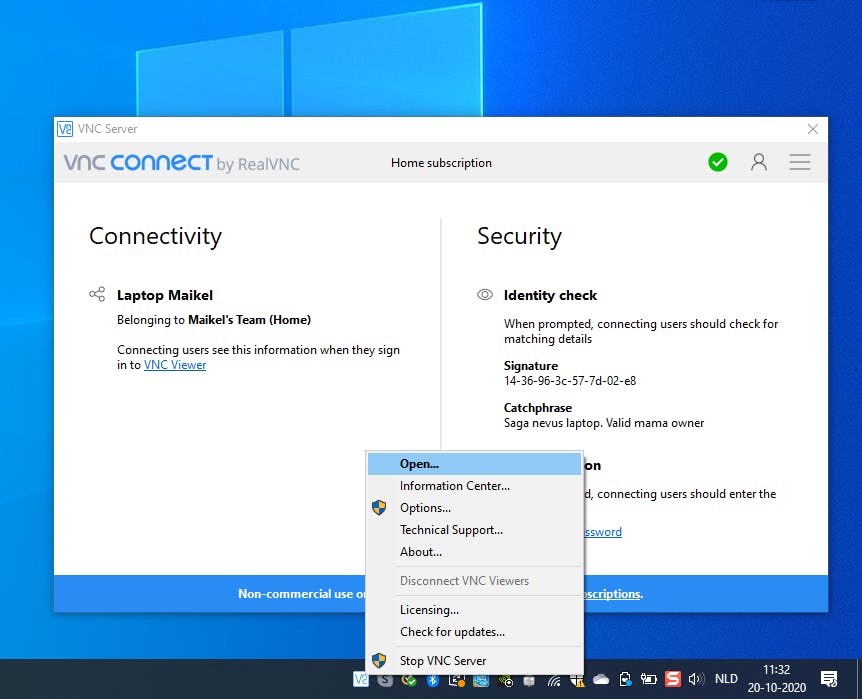
Task: Click the VNC Server tray icon in the taskbar
Action: pos(361,680)
